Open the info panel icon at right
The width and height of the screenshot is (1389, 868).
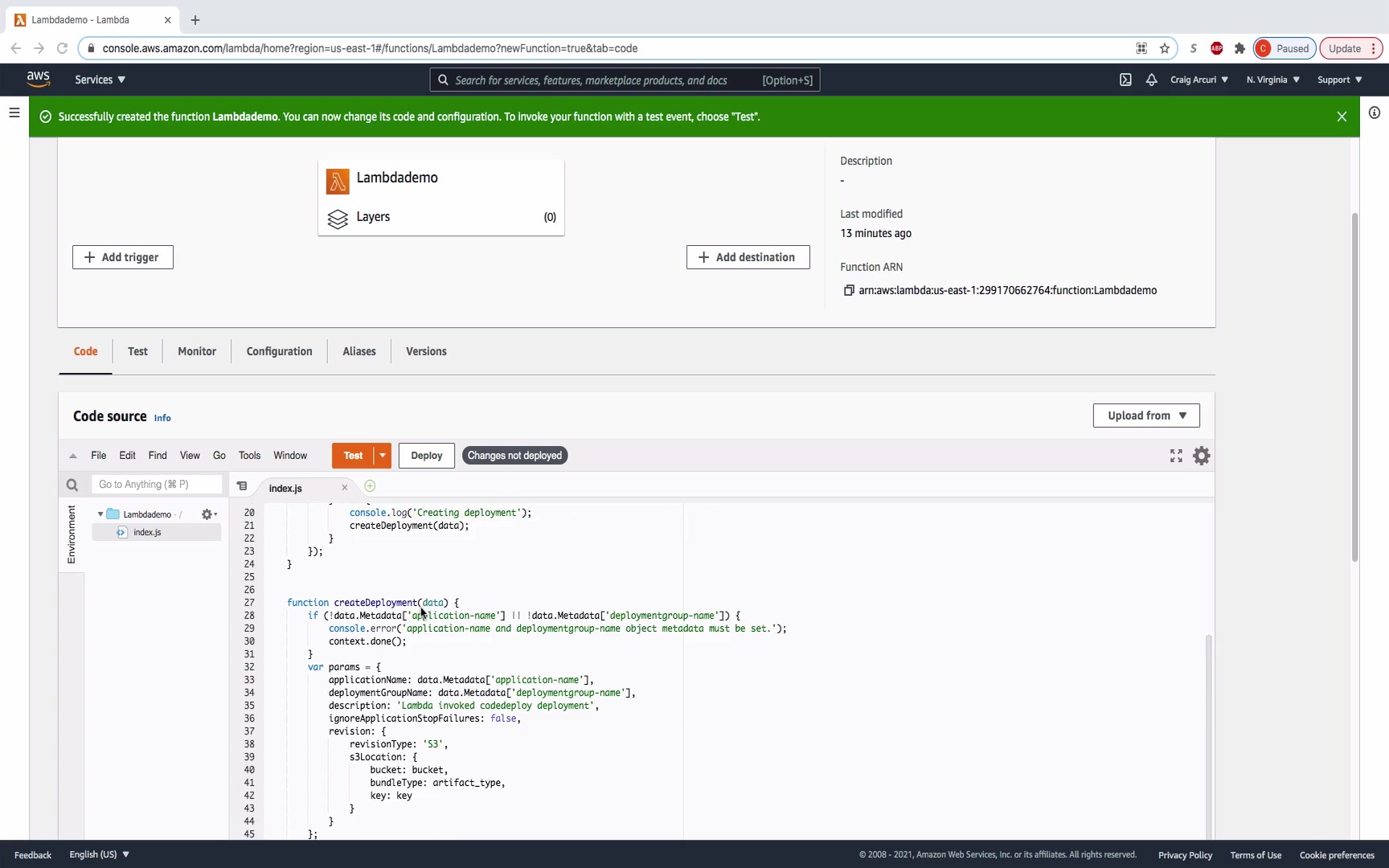(x=1375, y=113)
